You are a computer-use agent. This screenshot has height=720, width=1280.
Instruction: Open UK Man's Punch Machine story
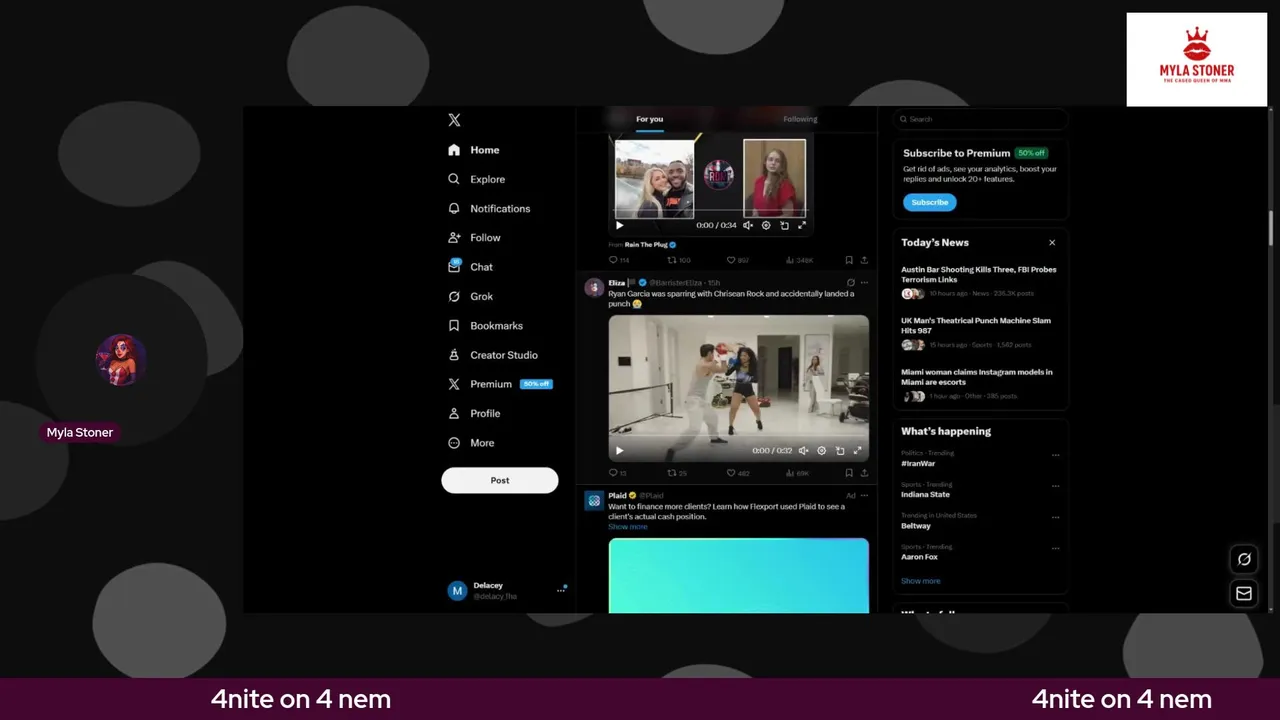979,333
